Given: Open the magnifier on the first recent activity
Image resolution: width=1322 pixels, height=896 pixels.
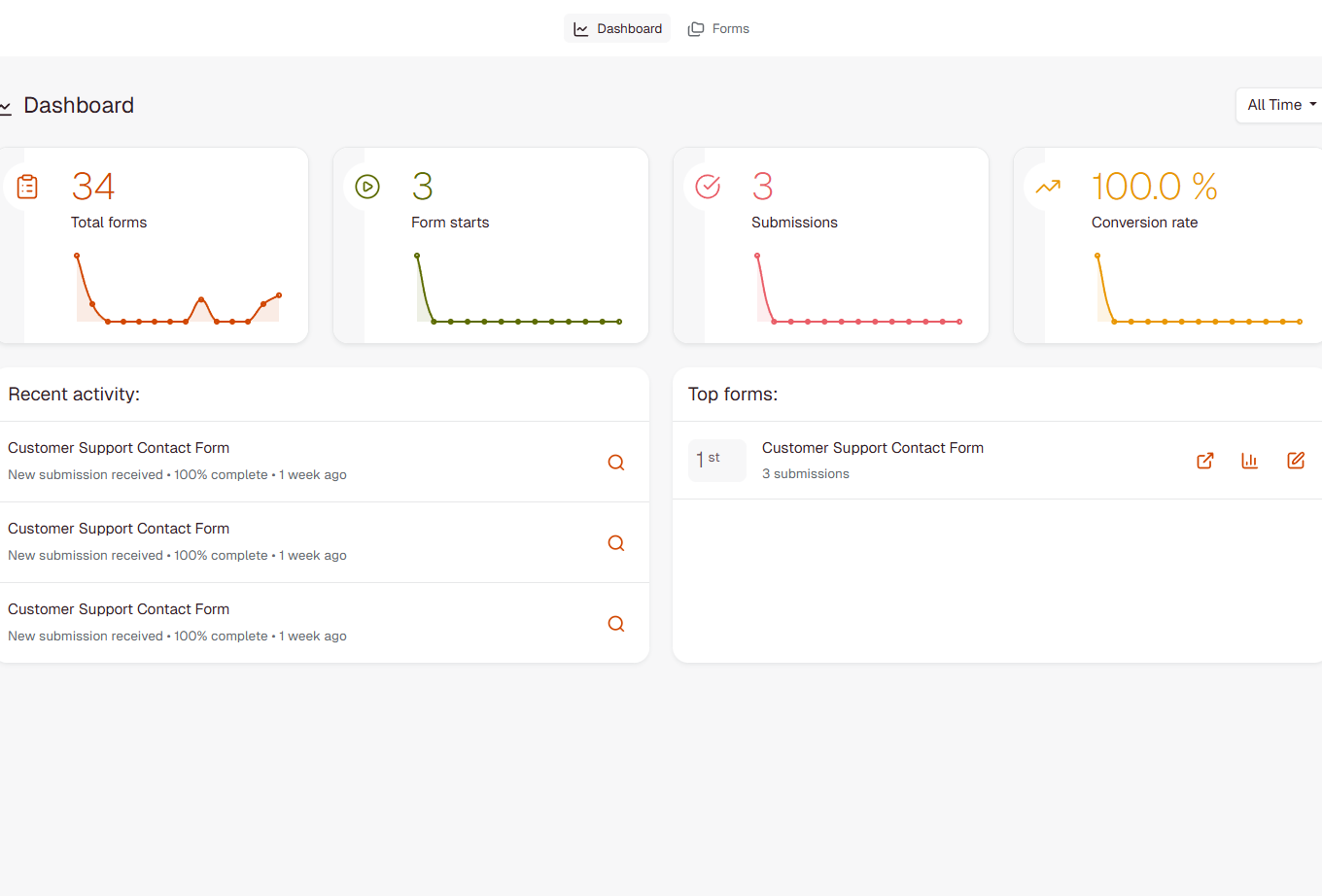Looking at the screenshot, I should click(616, 463).
